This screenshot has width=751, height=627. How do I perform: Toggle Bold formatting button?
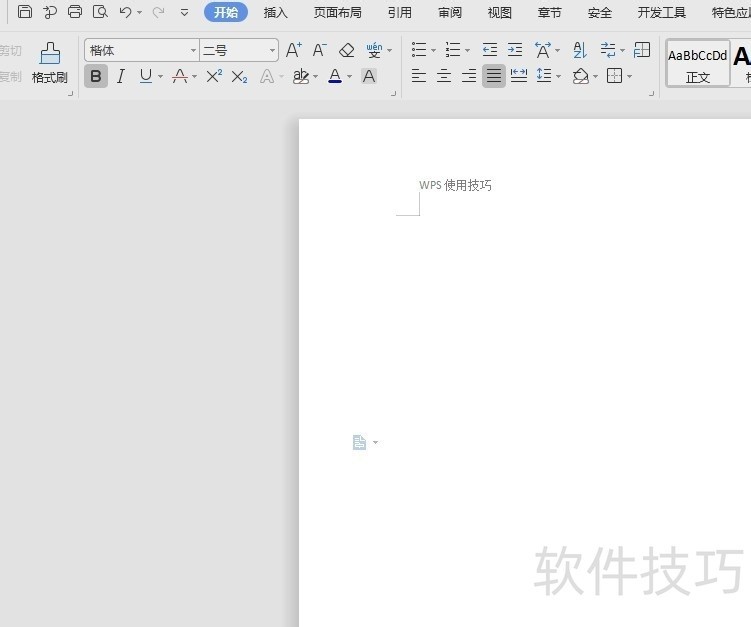[x=96, y=76]
